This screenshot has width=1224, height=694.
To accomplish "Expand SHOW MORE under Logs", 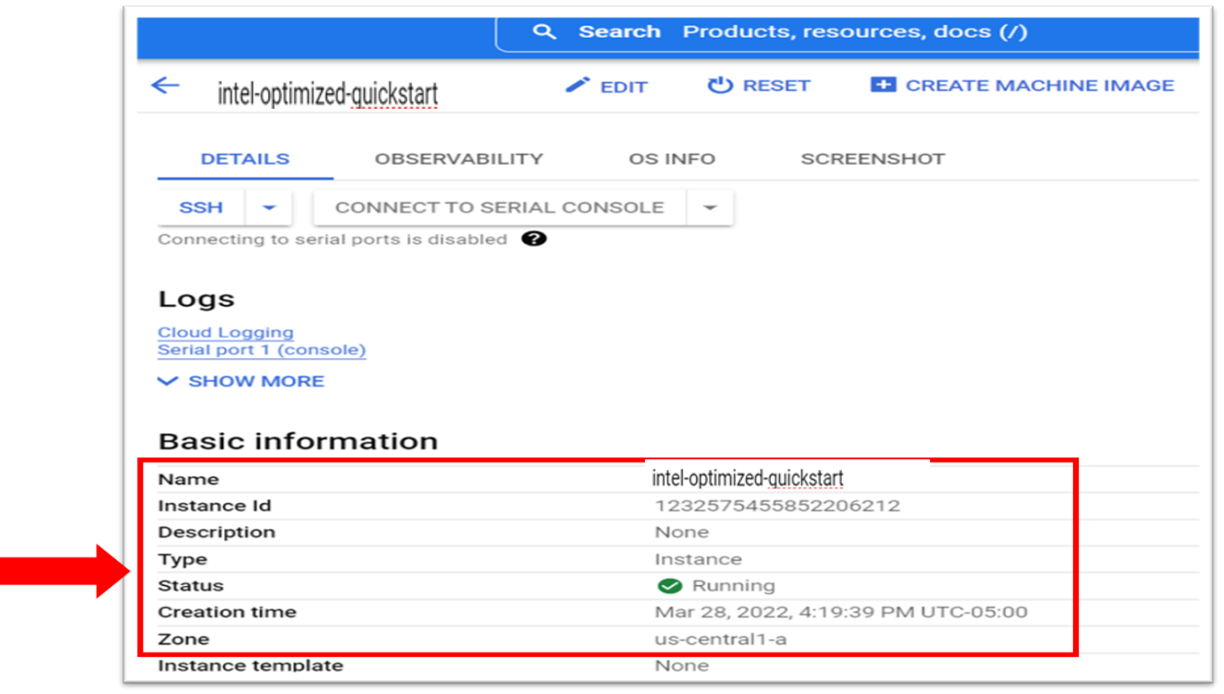I will (241, 381).
